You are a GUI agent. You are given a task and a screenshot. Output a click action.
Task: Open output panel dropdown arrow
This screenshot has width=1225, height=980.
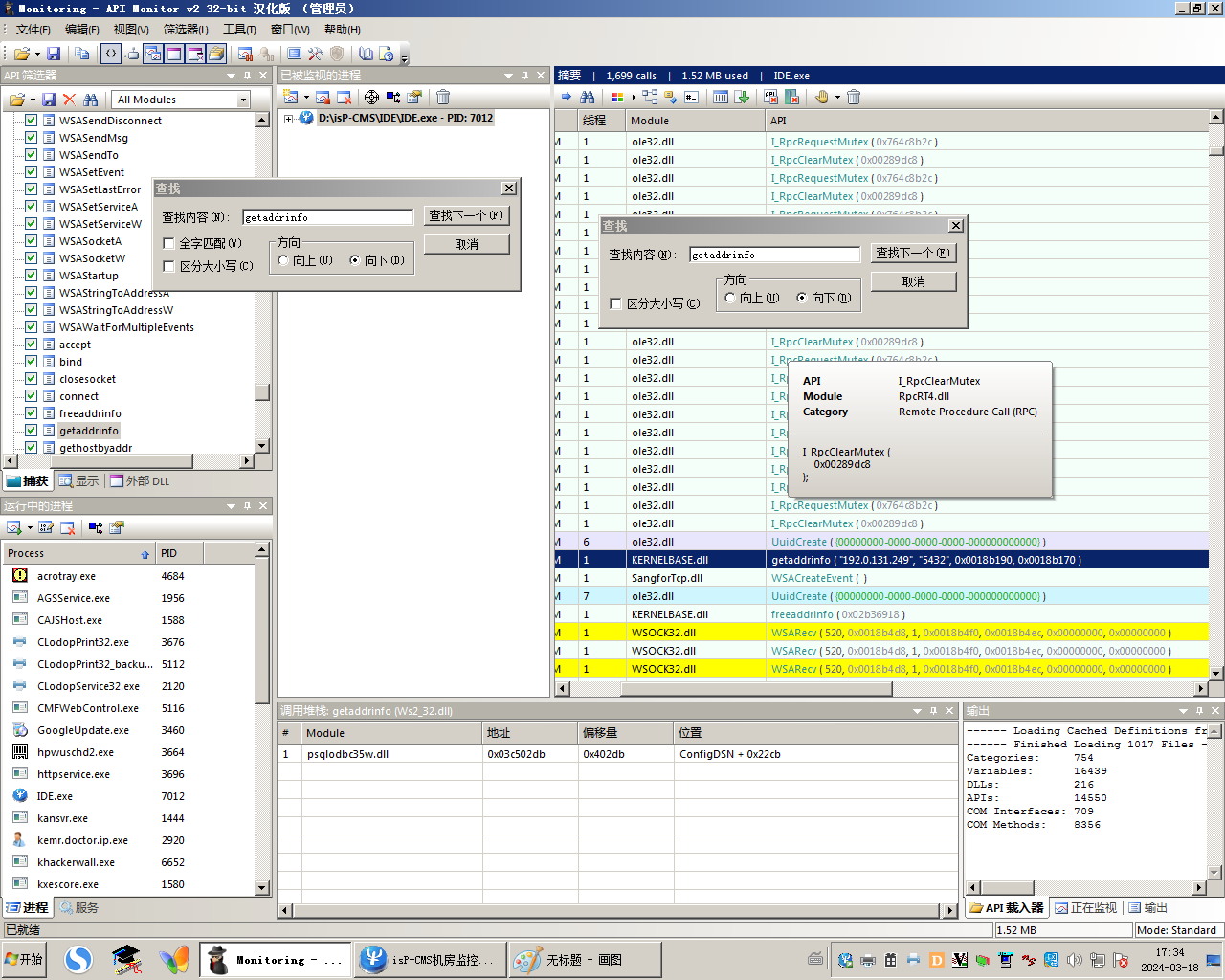(1182, 711)
